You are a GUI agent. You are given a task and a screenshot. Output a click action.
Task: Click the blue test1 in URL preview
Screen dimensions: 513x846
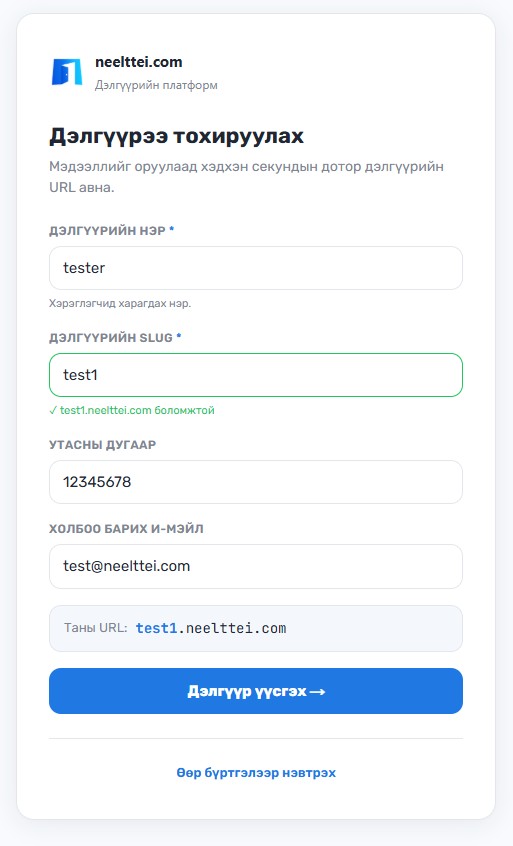(156, 629)
